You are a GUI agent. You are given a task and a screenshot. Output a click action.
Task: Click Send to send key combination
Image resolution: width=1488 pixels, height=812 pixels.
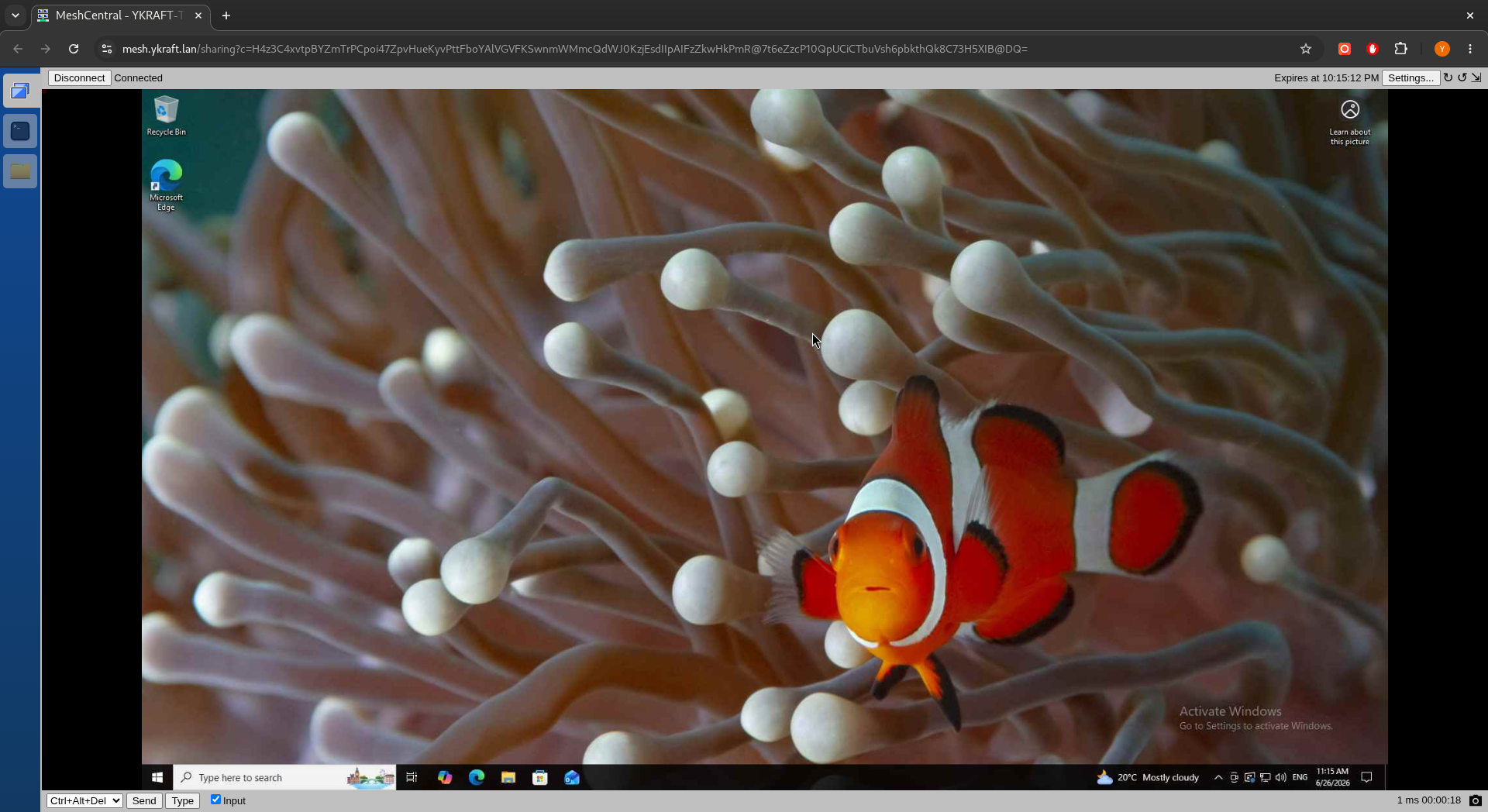[x=144, y=800]
